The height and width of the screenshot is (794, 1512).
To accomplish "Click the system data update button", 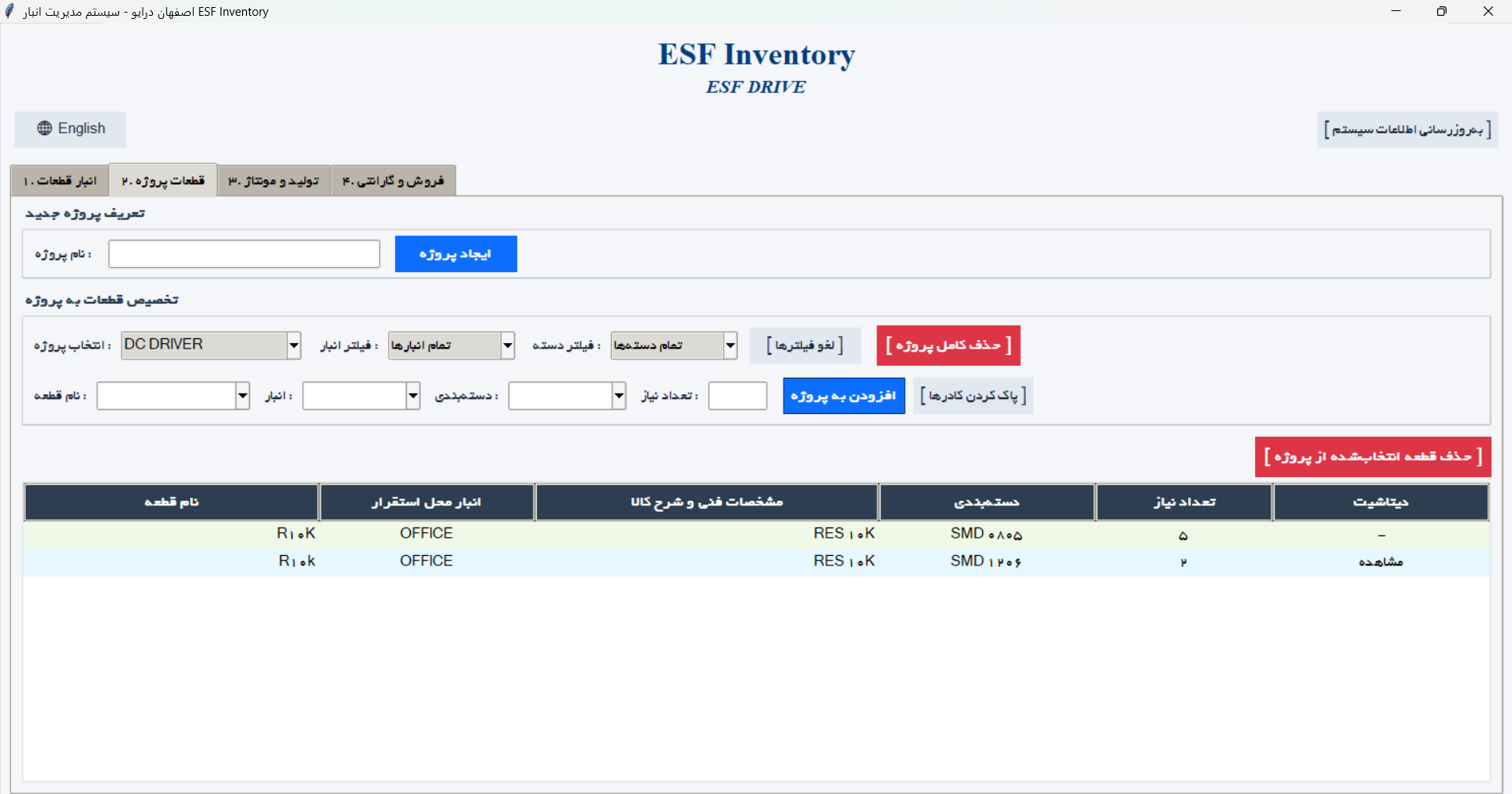I will click(1407, 129).
